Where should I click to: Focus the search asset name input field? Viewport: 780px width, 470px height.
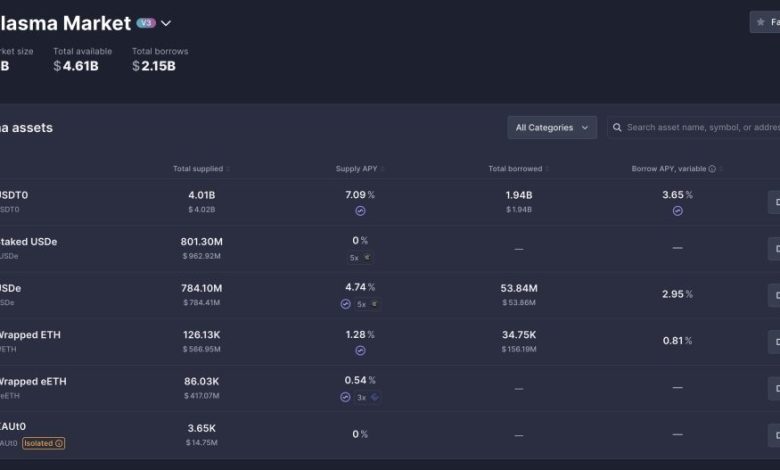(x=700, y=128)
